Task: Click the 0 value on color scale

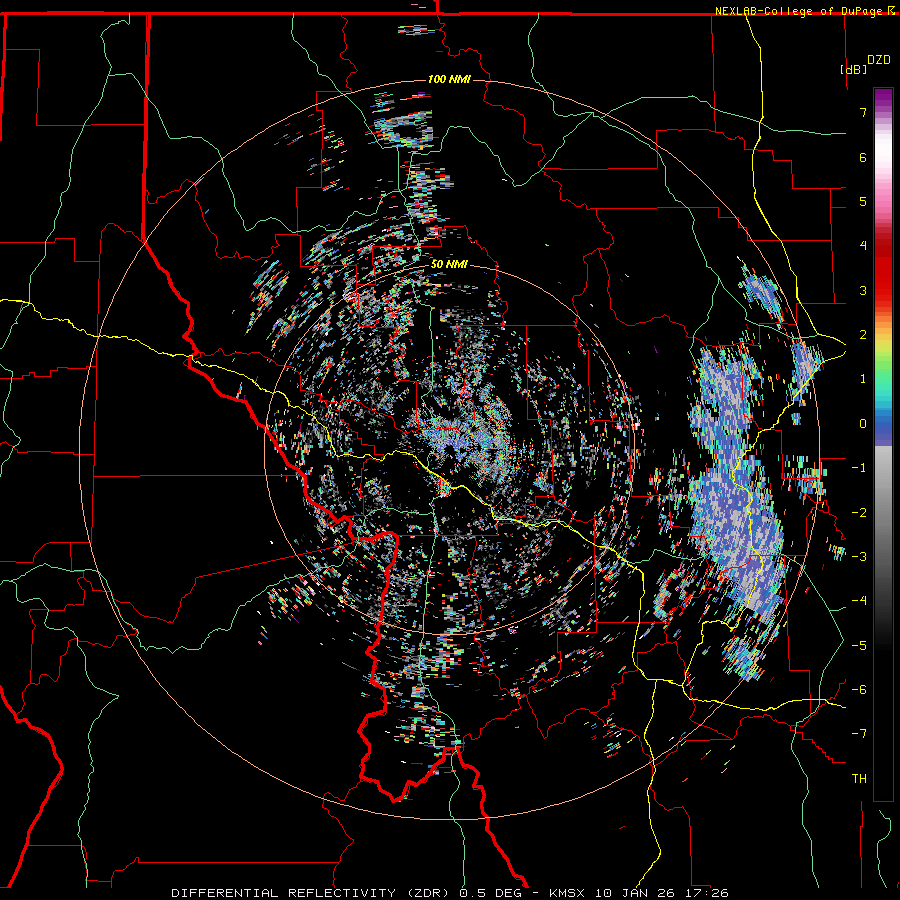Action: (863, 424)
